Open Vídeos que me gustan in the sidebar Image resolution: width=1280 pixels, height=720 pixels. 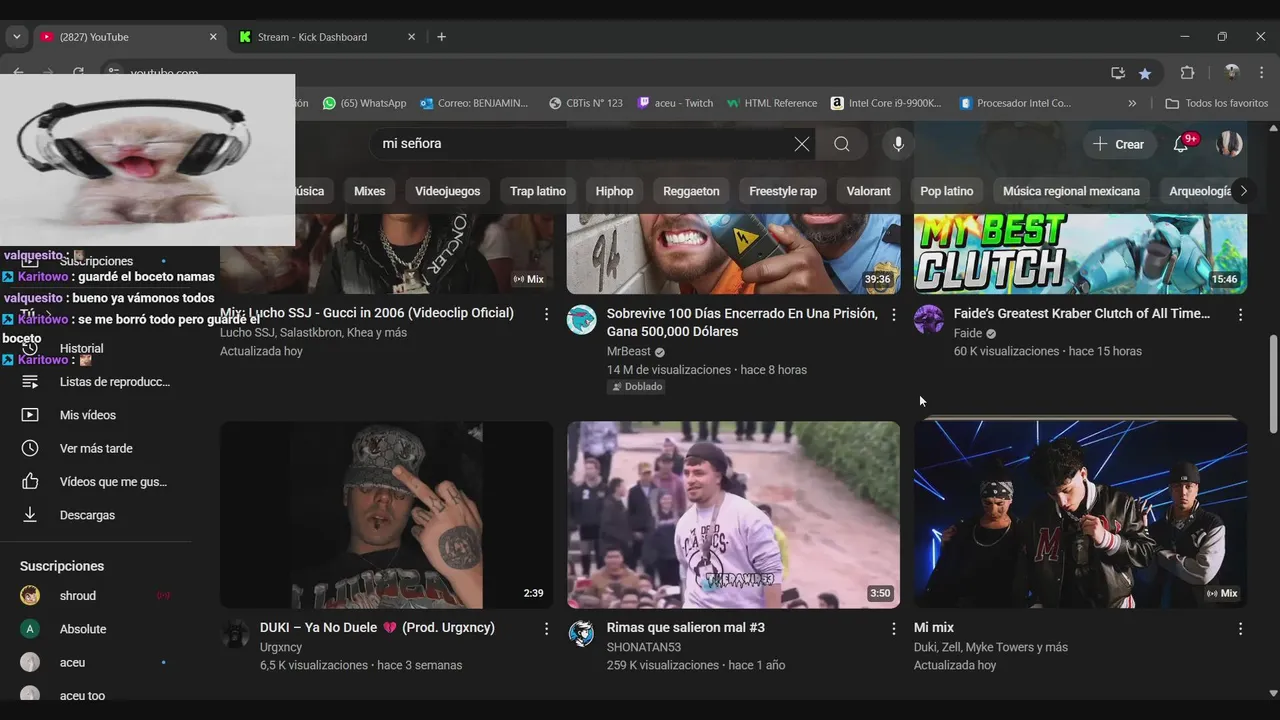coord(96,482)
